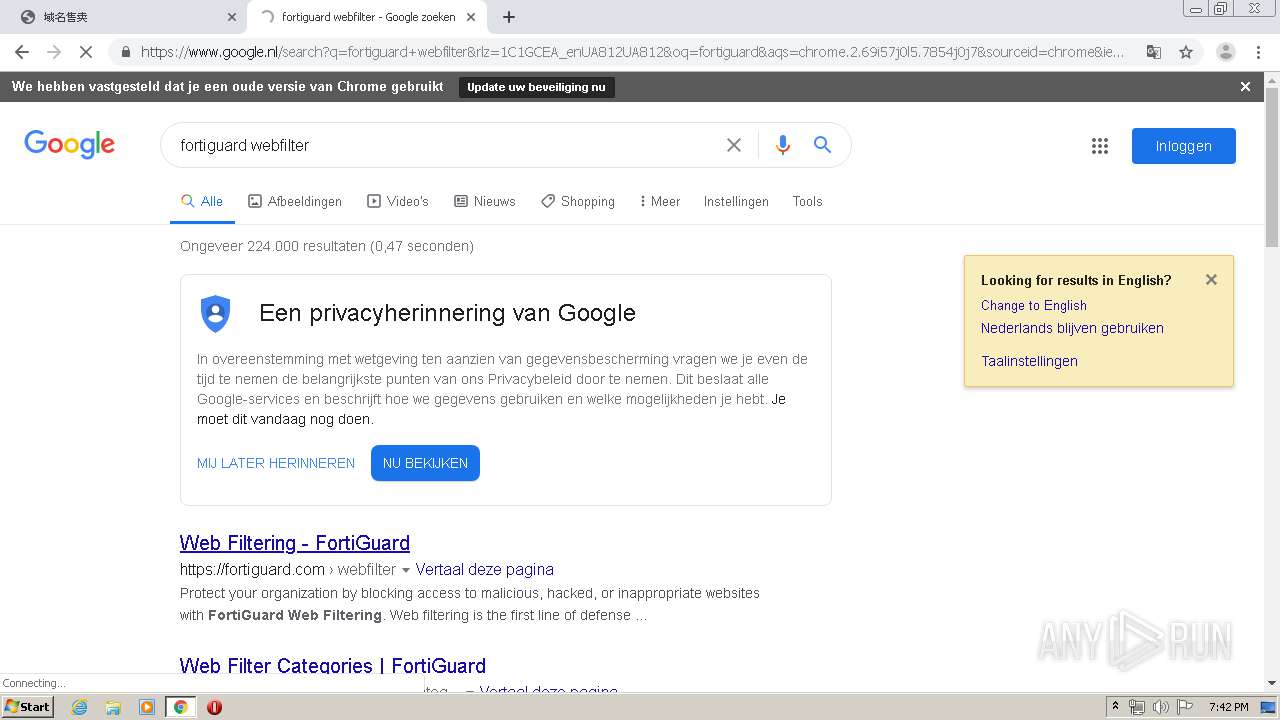Open the media player taskbar icon
This screenshot has height=720, width=1280.
pos(147,707)
